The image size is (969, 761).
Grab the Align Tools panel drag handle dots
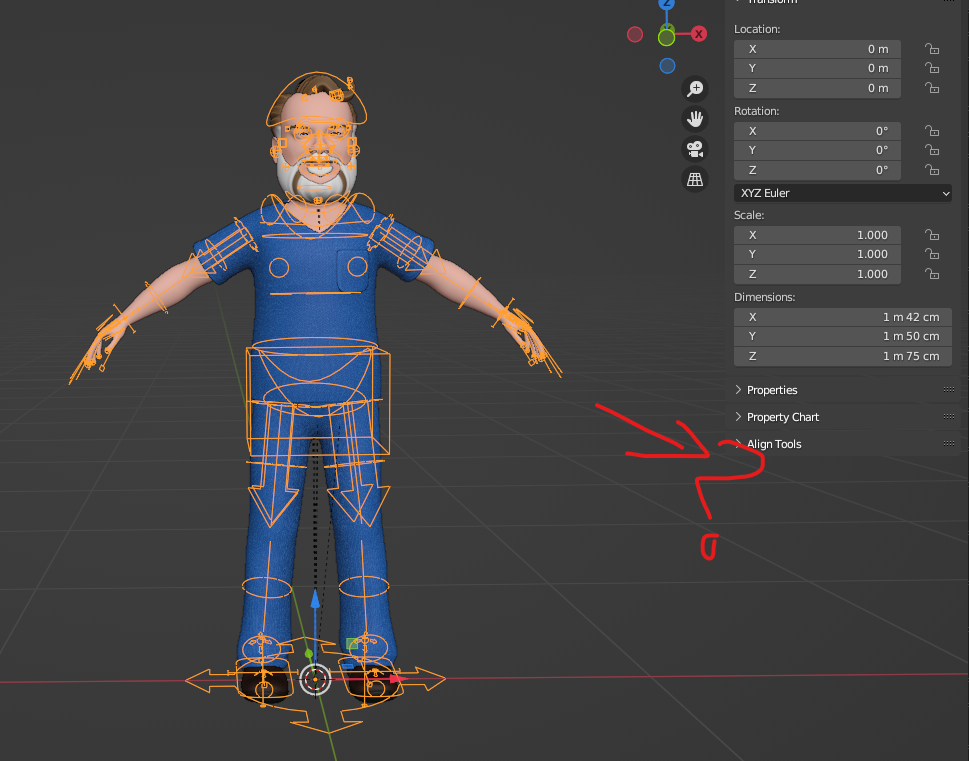(949, 444)
